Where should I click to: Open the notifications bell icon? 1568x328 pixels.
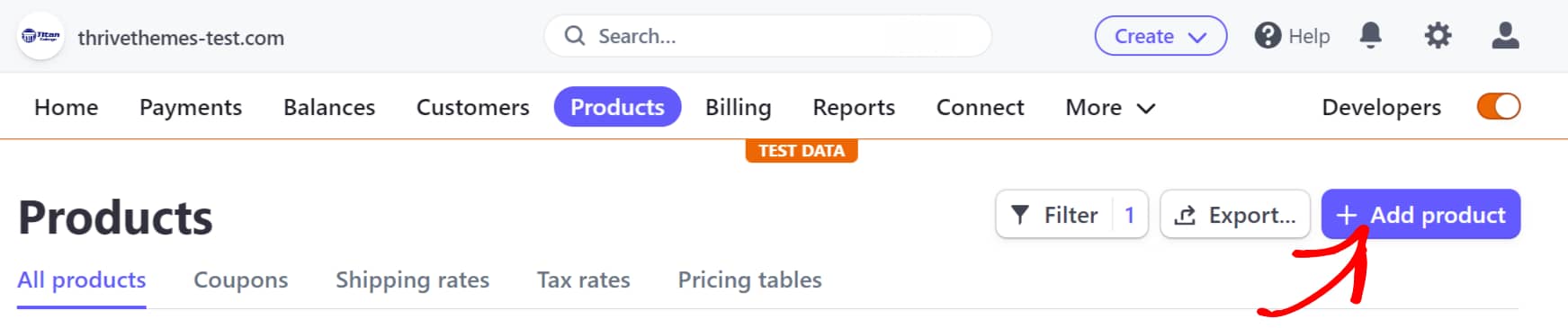coord(1370,36)
